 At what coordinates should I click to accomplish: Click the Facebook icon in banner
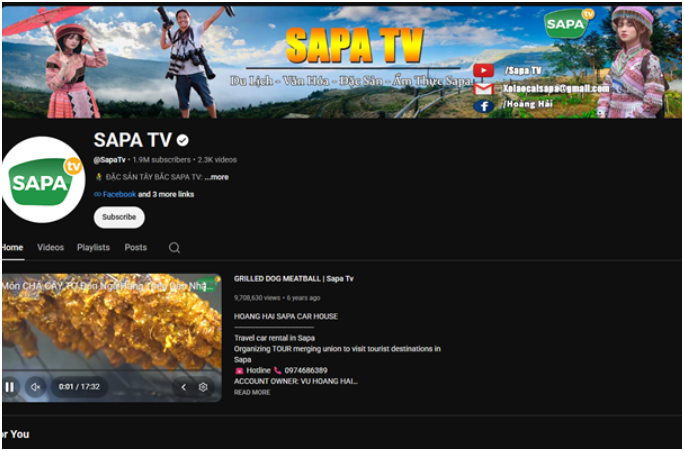(x=483, y=106)
